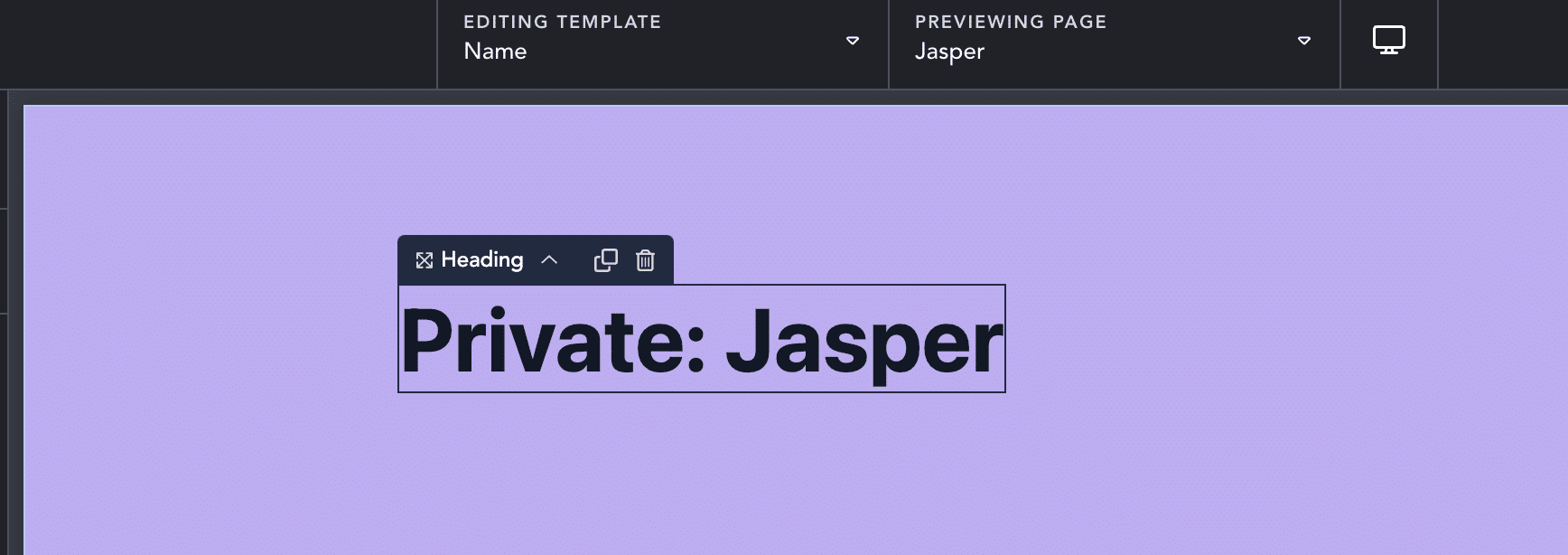The height and width of the screenshot is (555, 1568).
Task: Click the previewed page name in top bar
Action: click(x=949, y=52)
